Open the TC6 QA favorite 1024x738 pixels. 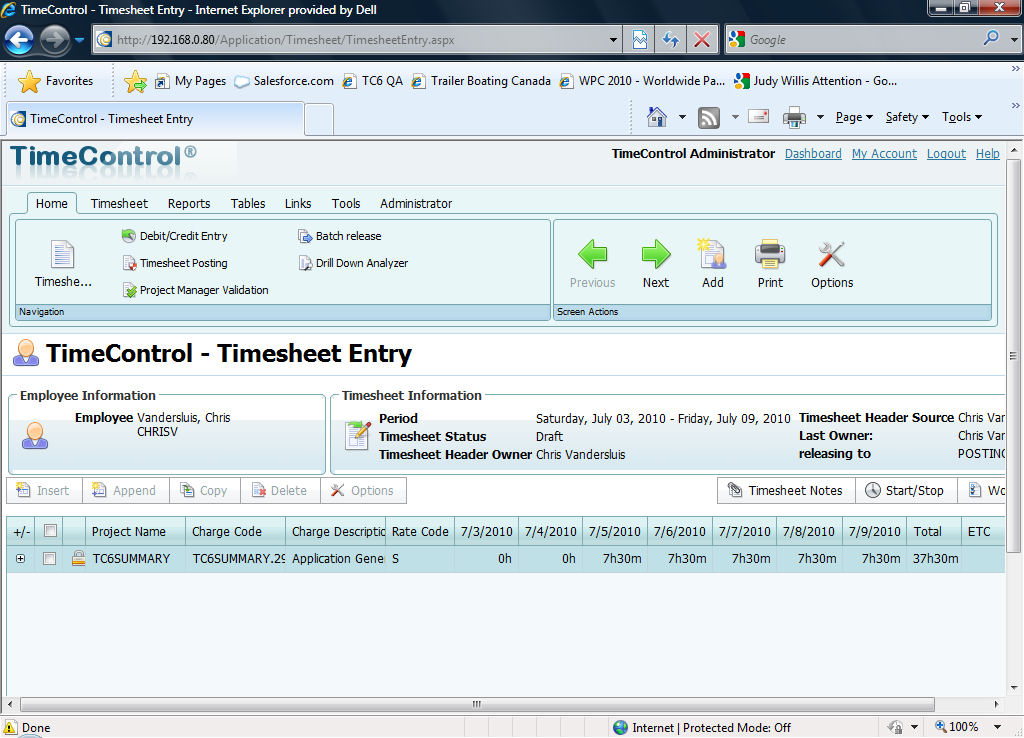tap(374, 81)
